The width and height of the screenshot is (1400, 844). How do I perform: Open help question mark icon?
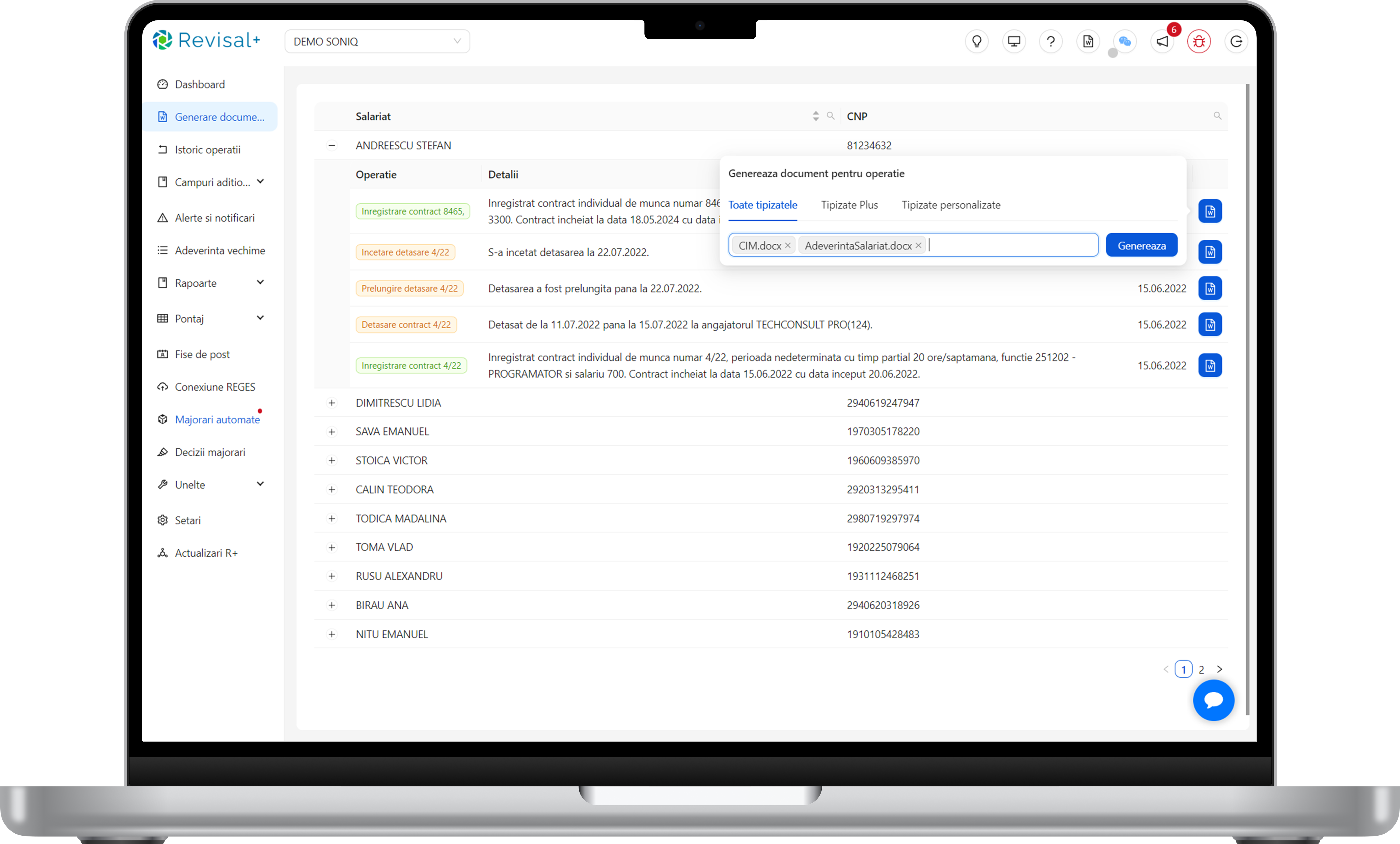tap(1051, 41)
